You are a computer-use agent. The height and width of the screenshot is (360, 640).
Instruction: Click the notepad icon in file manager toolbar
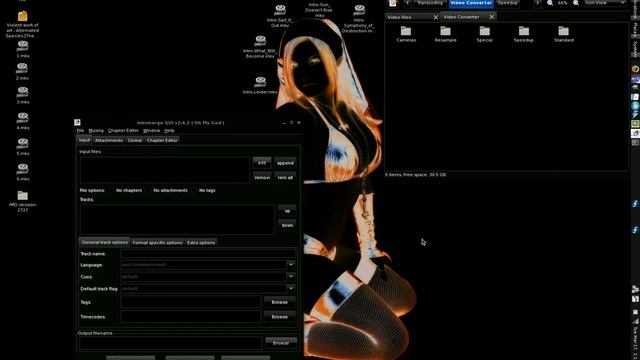392,3
